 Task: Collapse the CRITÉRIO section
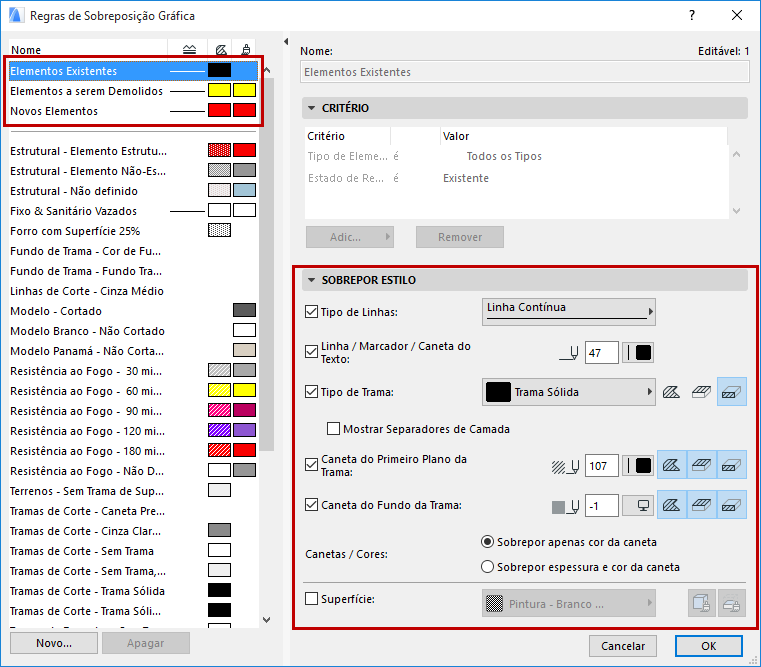coord(312,108)
